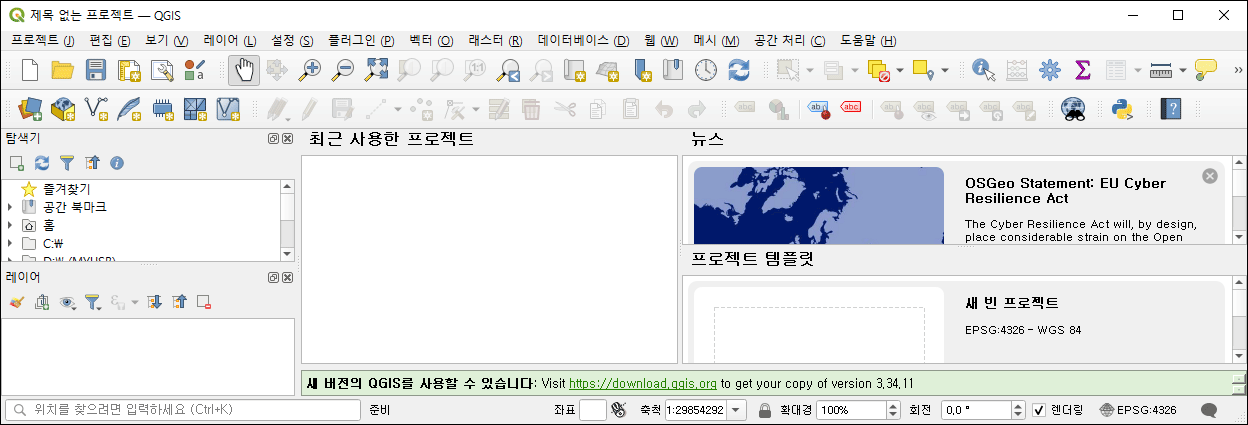1248x425 pixels.
Task: Create a new Shapefile layer icon
Action: 96,108
